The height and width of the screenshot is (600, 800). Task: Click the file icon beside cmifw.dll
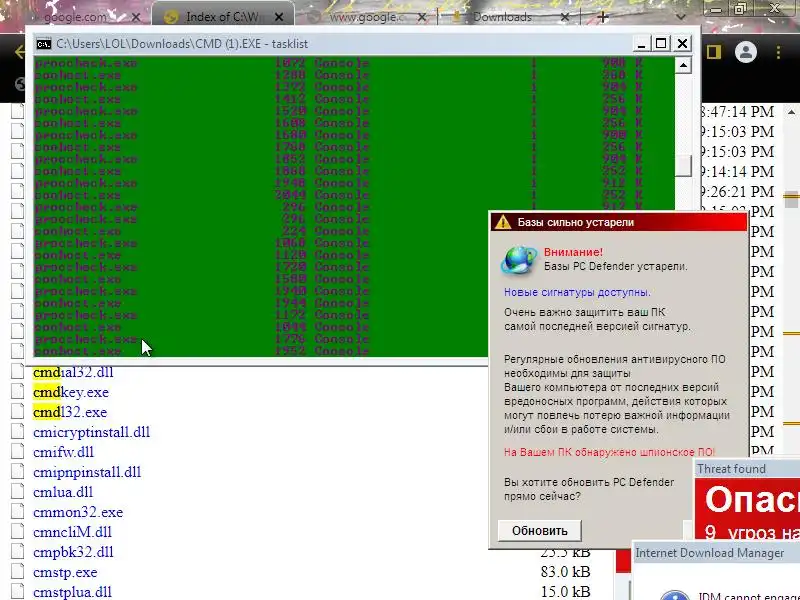point(17,452)
